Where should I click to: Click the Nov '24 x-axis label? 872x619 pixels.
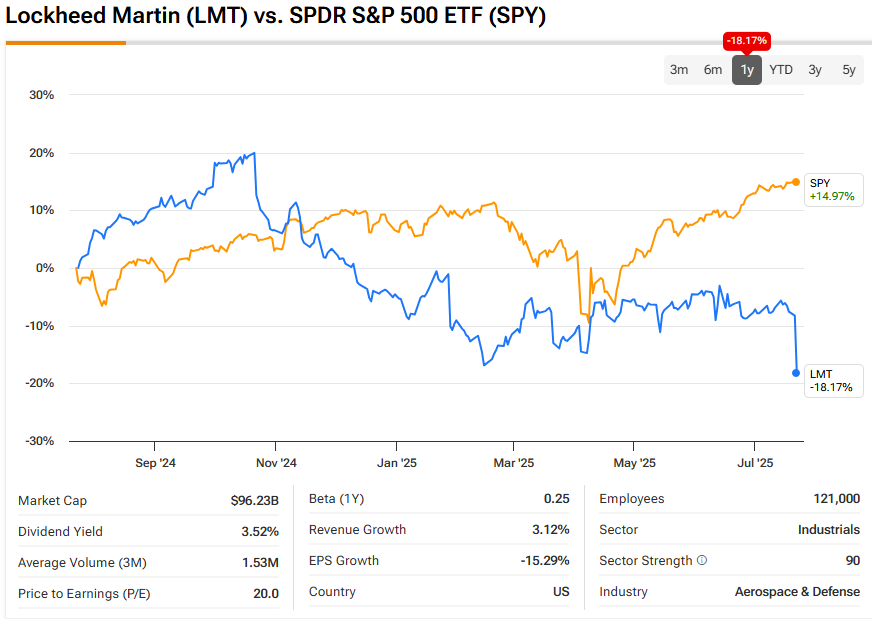coord(276,463)
